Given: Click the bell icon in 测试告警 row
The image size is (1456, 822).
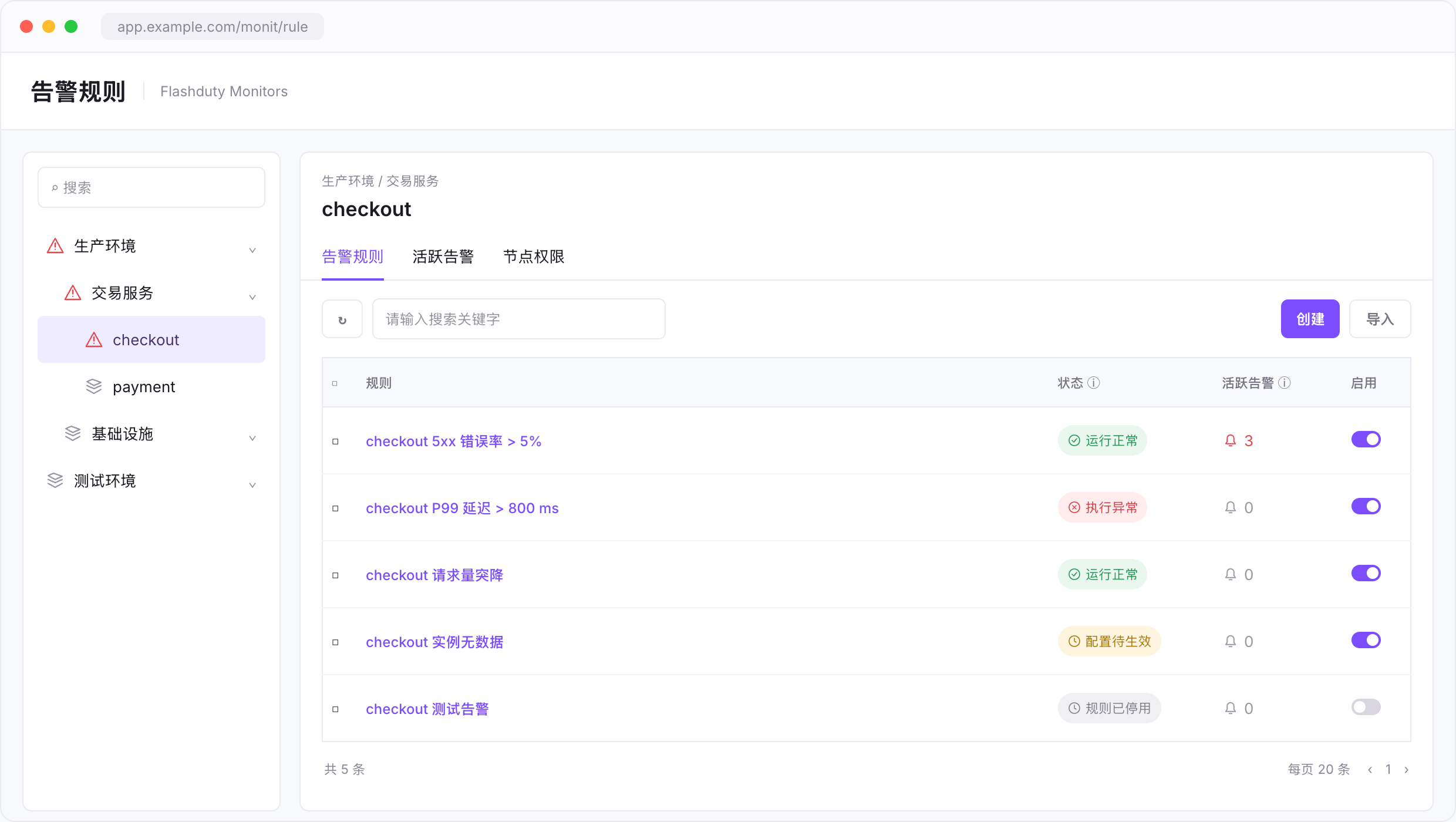Looking at the screenshot, I should (1231, 709).
